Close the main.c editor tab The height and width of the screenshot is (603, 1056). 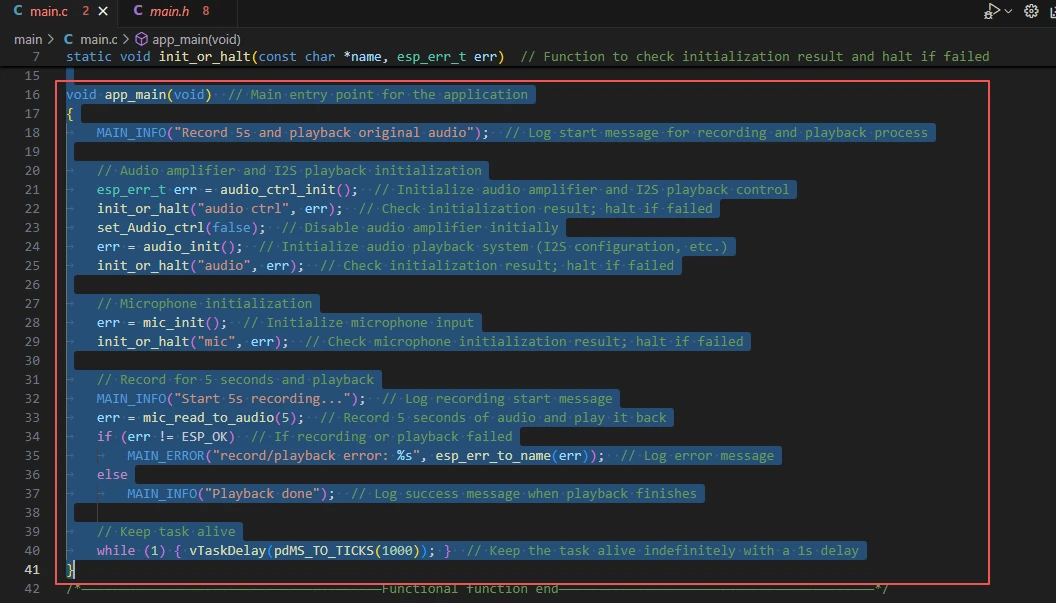[x=103, y=11]
